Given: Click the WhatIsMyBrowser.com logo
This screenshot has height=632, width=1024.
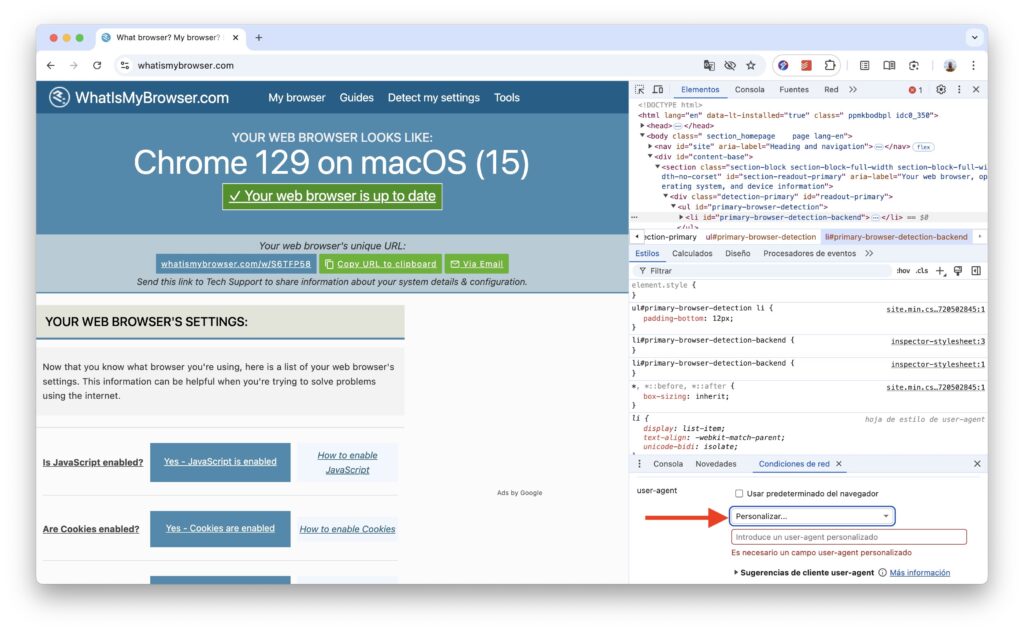Looking at the screenshot, I should click(138, 98).
